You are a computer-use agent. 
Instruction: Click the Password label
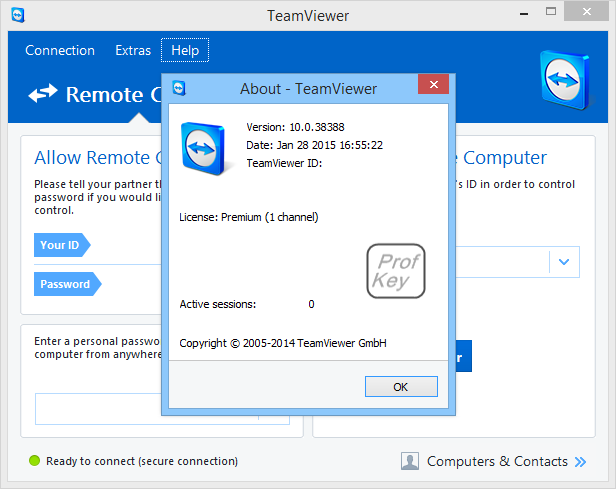click(x=68, y=284)
